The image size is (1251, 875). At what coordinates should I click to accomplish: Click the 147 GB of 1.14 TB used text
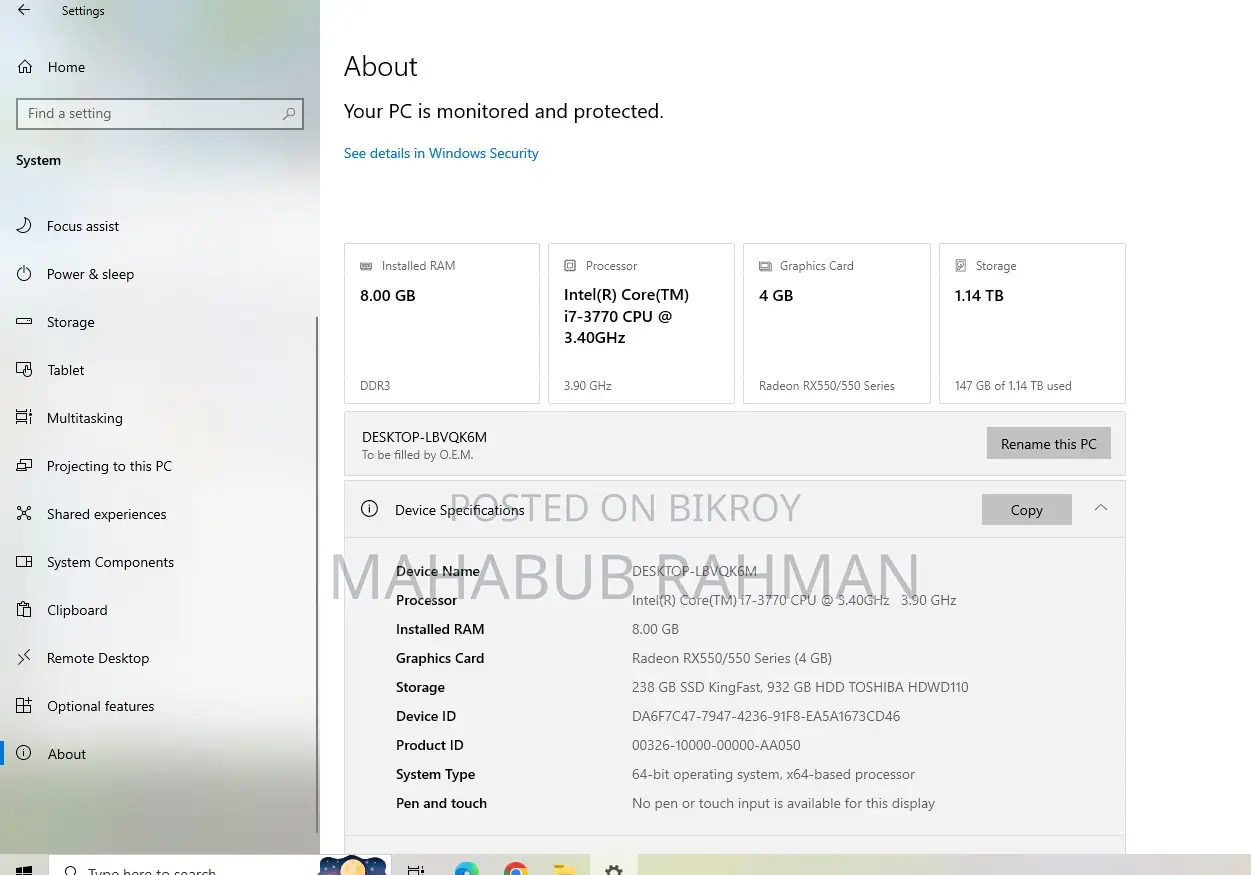(x=1013, y=386)
